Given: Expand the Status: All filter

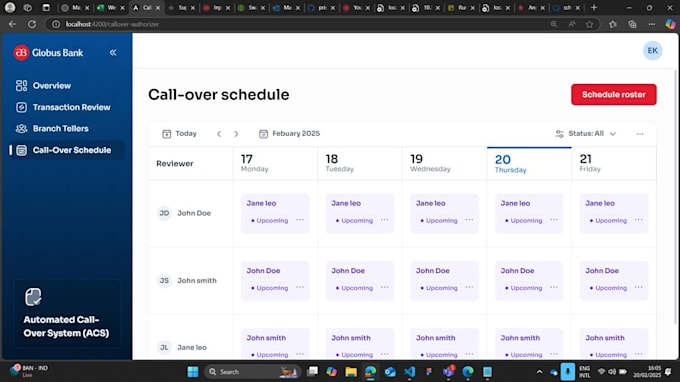Looking at the screenshot, I should pyautogui.click(x=585, y=134).
